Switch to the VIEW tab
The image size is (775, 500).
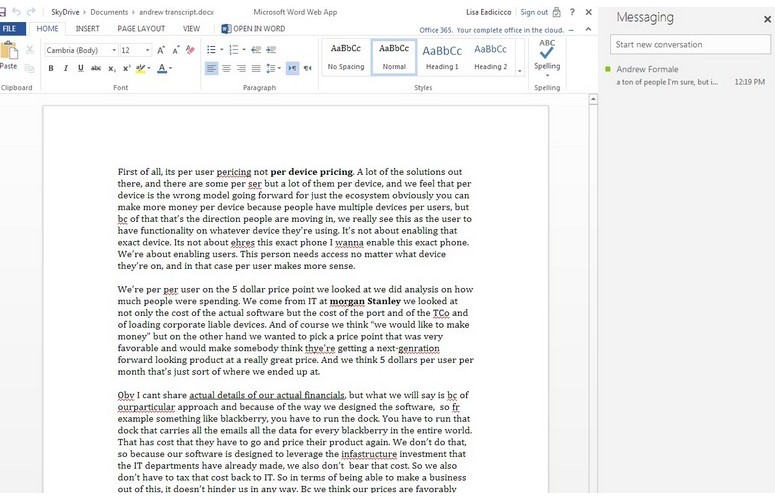click(x=191, y=29)
